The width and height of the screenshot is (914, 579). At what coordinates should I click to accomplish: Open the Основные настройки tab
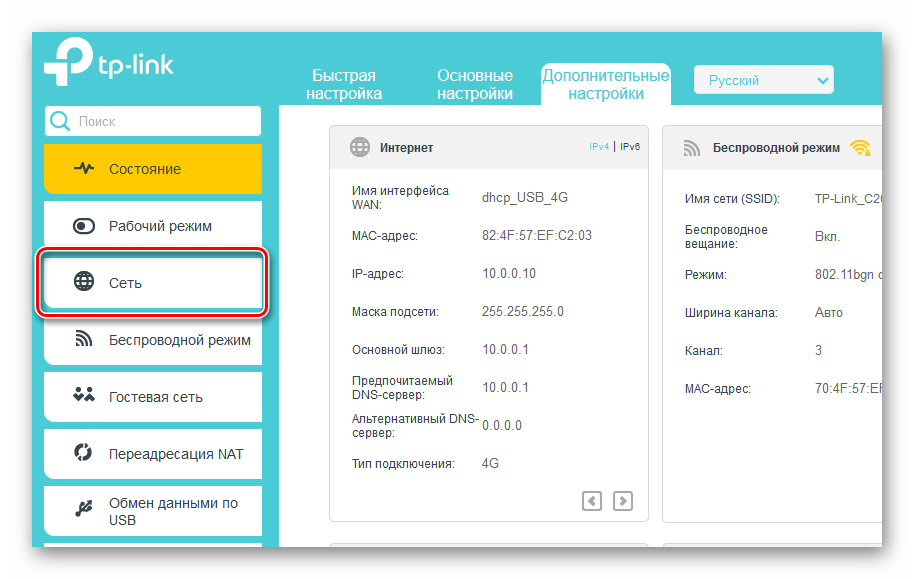(475, 85)
